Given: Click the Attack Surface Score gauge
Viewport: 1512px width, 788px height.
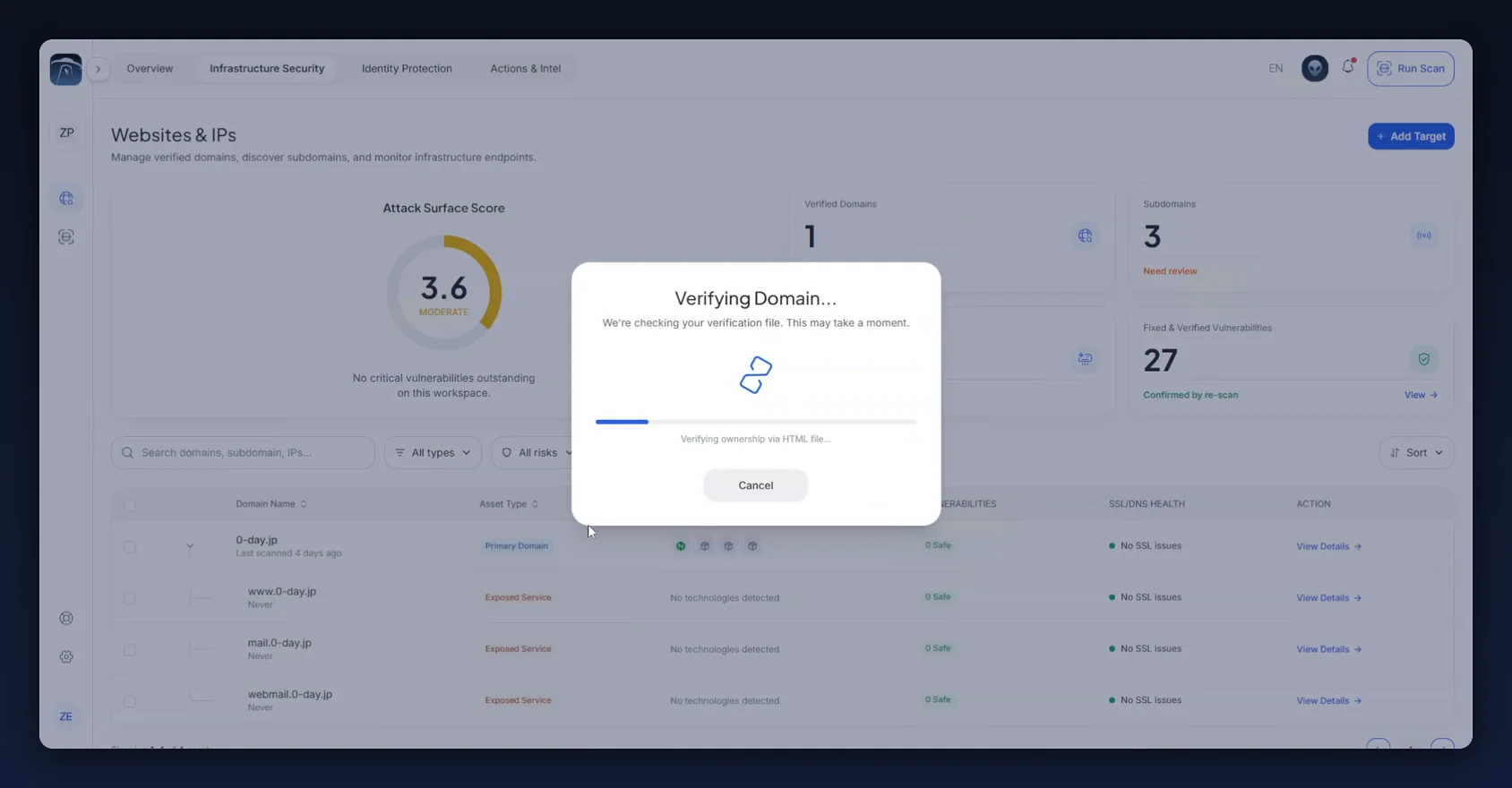Looking at the screenshot, I should [444, 293].
